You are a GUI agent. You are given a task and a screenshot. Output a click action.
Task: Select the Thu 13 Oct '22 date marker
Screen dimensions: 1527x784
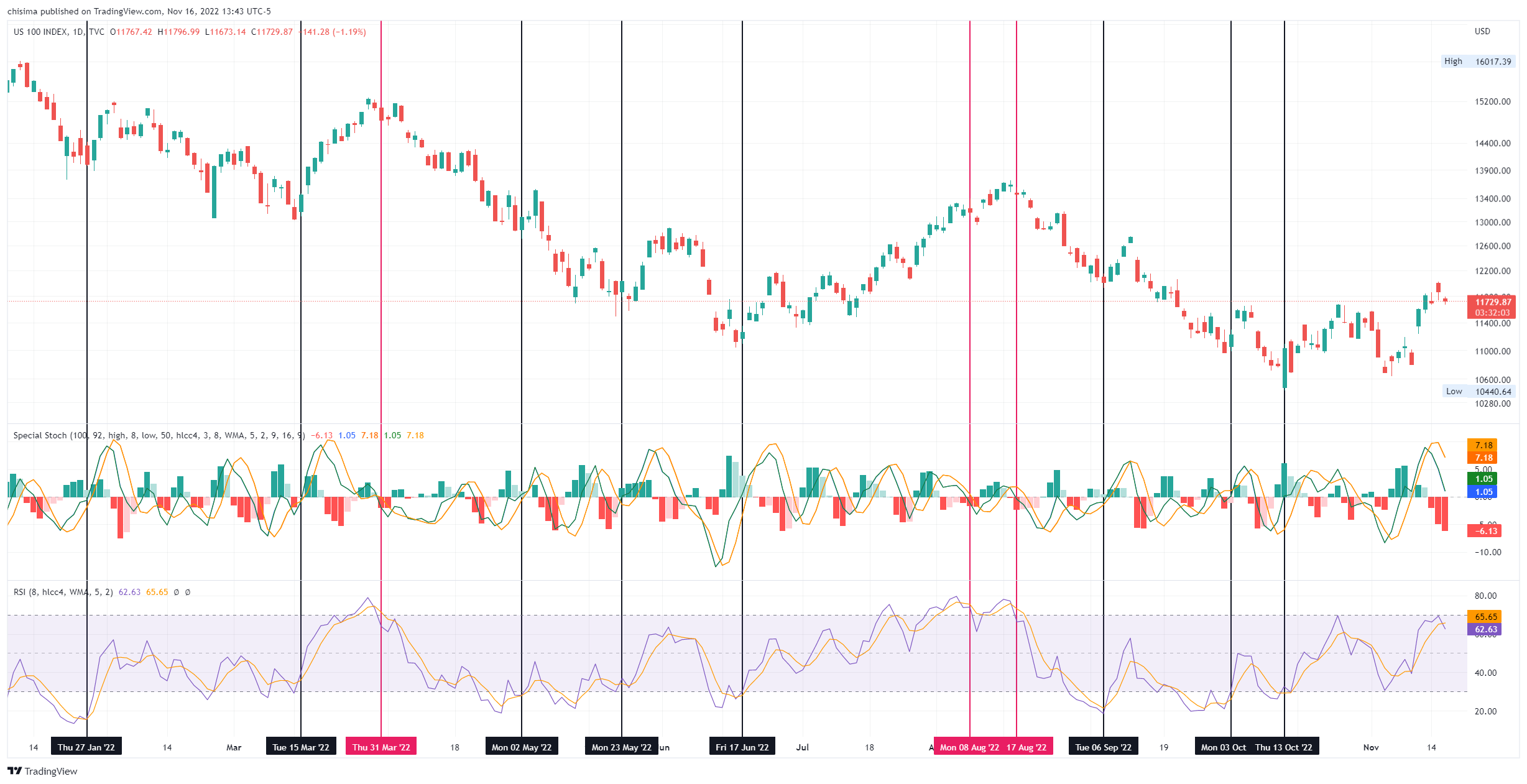click(x=1283, y=747)
